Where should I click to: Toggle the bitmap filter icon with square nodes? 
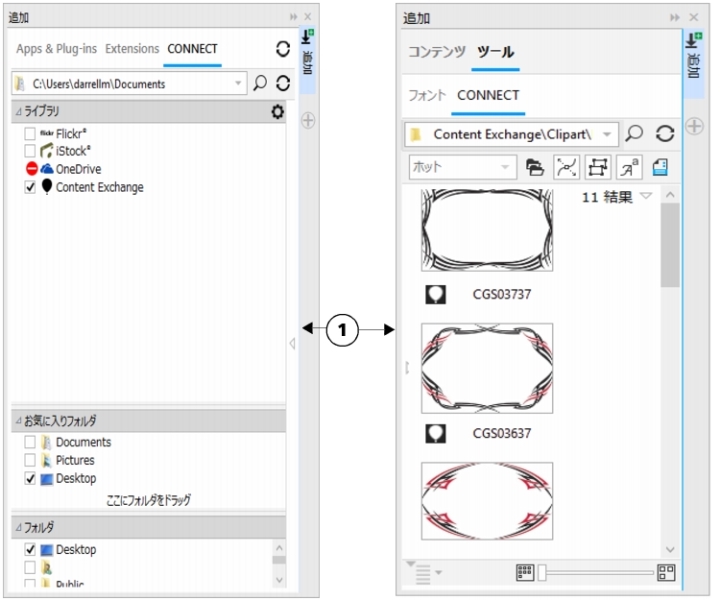pyautogui.click(x=598, y=167)
